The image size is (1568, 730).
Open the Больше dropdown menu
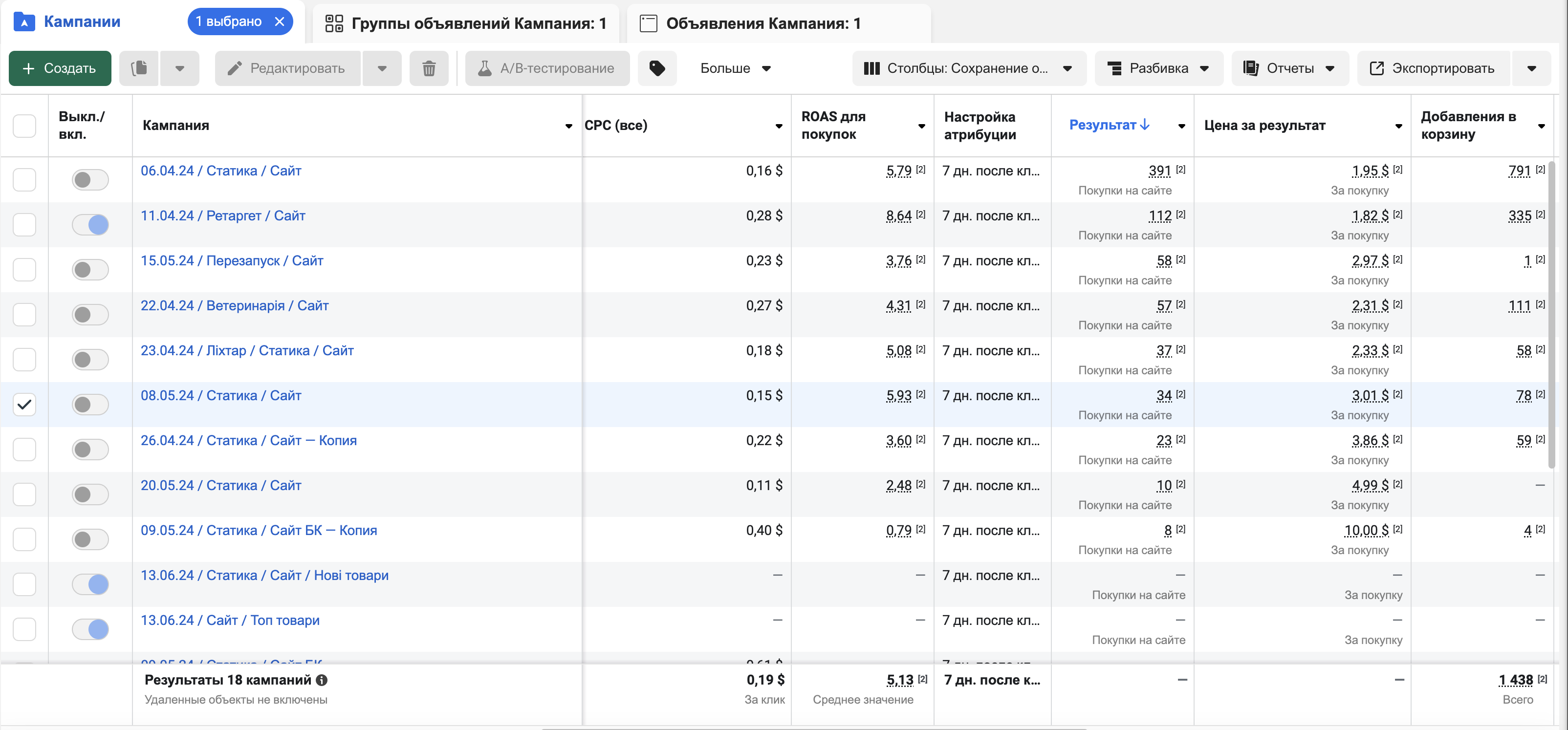[x=735, y=68]
